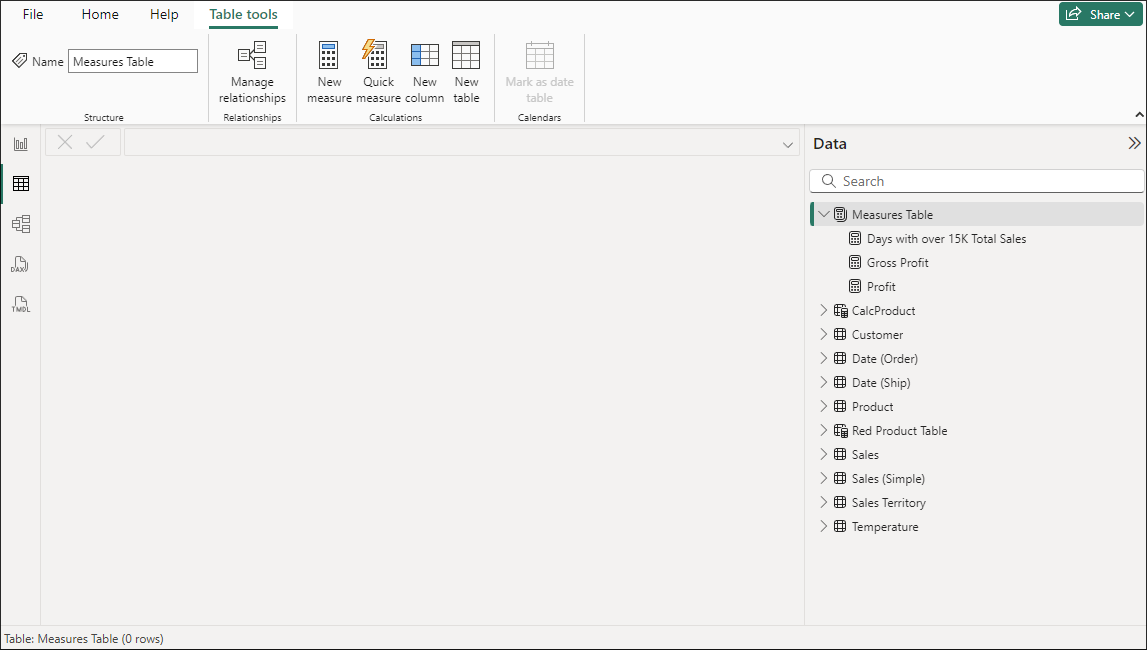
Task: Select the Date (Order) label
Action: [885, 359]
